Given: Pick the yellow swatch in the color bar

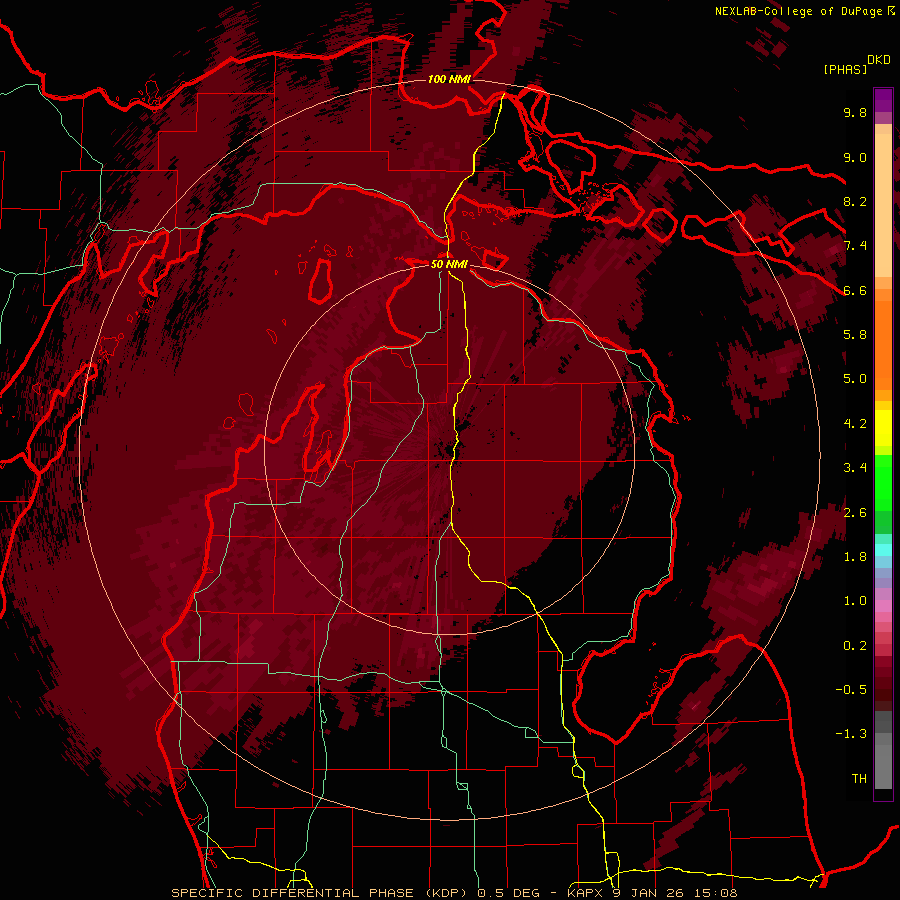Looking at the screenshot, I should pos(883,428).
